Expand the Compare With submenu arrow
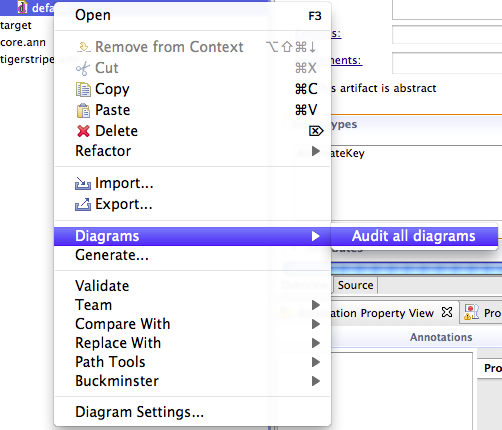The width and height of the screenshot is (502, 430). tap(315, 324)
